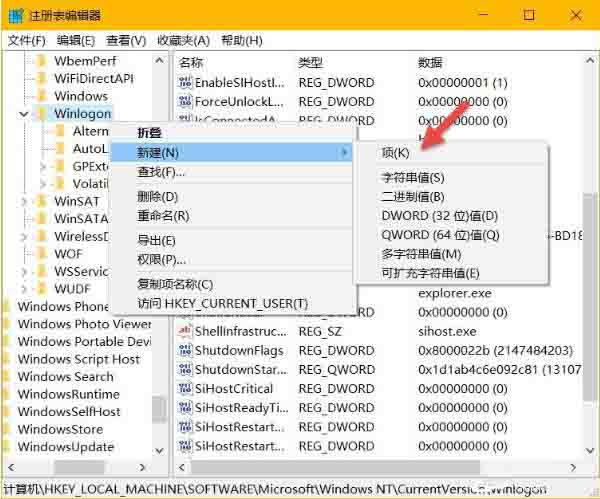Viewport: 600px width, 499px height.
Task: Click the value list vertical scroll-down arrow
Action: click(590, 451)
